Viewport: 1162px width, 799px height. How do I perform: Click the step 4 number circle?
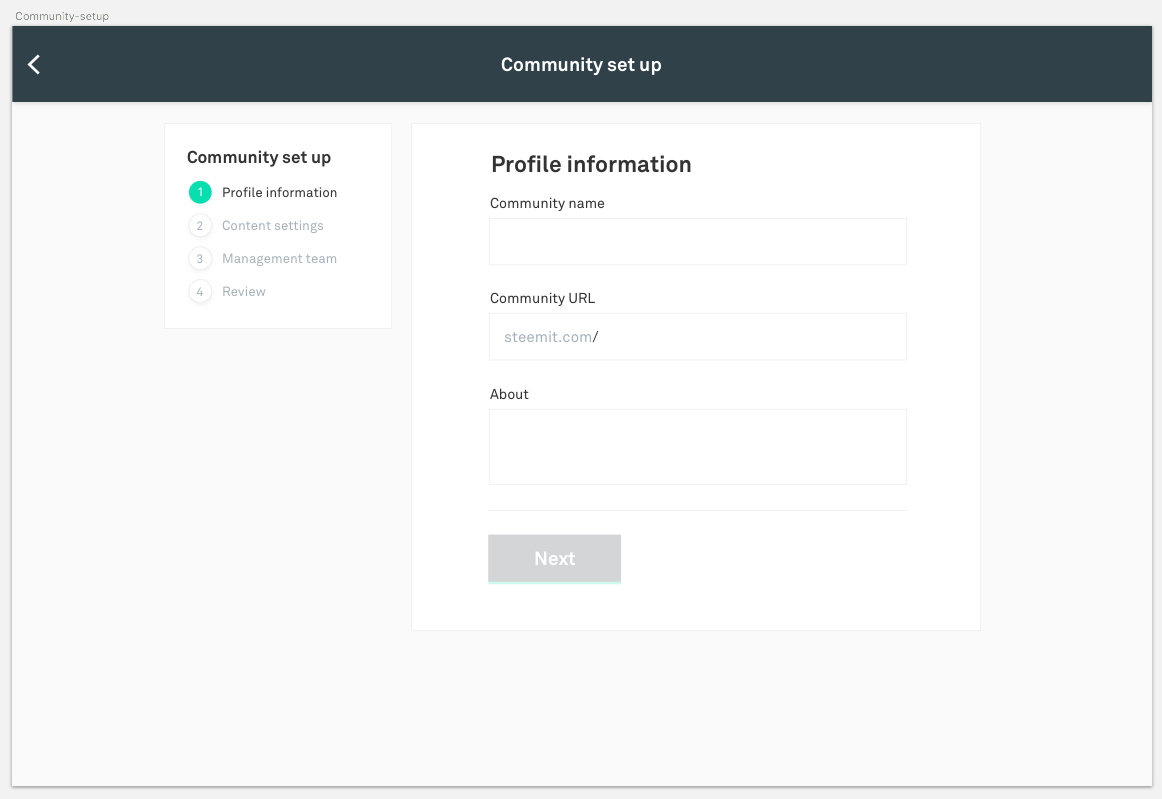pyautogui.click(x=200, y=291)
